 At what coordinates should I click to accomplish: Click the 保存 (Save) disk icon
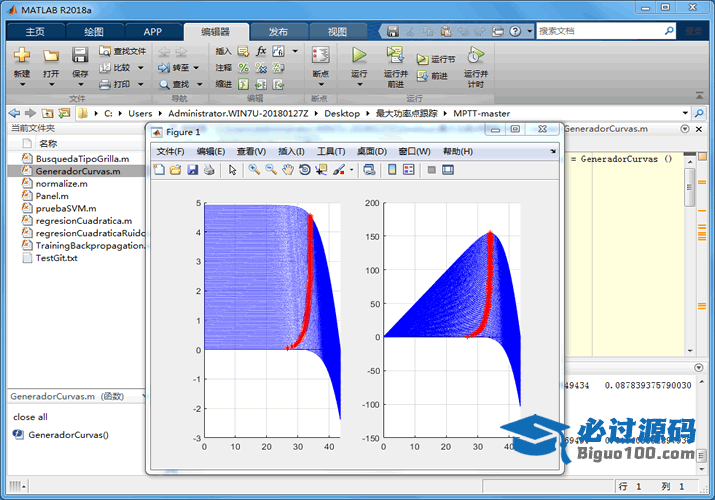(80, 55)
